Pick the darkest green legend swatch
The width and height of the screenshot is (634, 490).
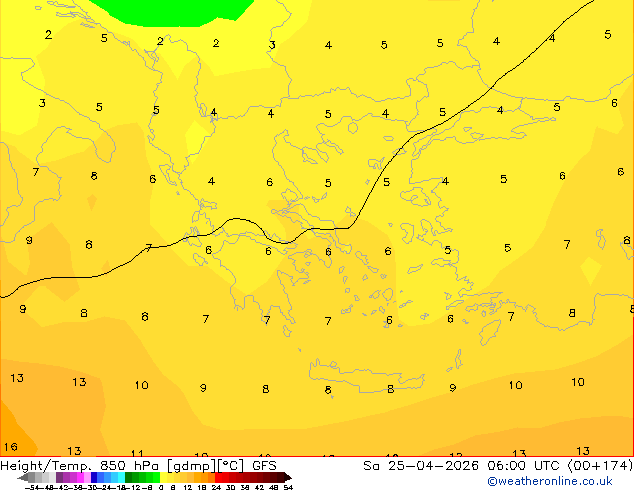129,477
